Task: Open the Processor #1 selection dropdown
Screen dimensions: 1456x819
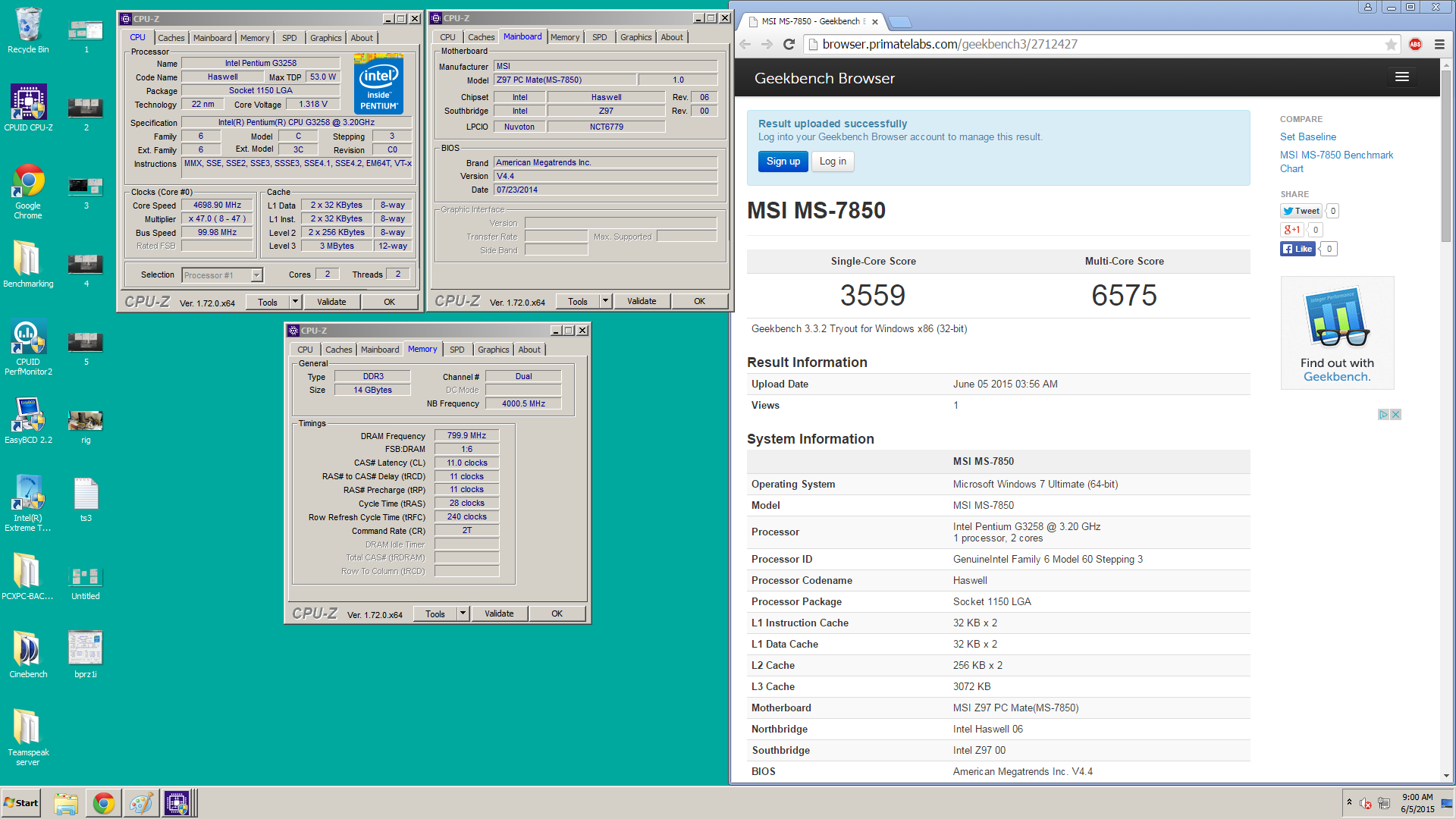Action: pos(221,275)
